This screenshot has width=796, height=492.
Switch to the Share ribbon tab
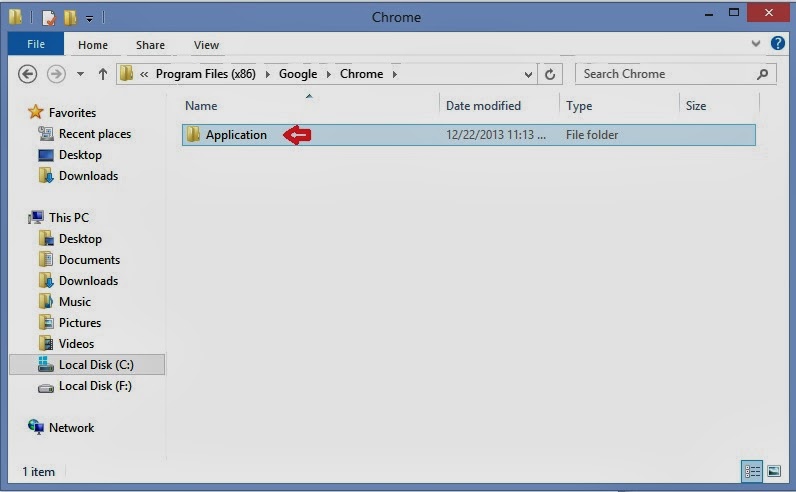click(x=150, y=45)
